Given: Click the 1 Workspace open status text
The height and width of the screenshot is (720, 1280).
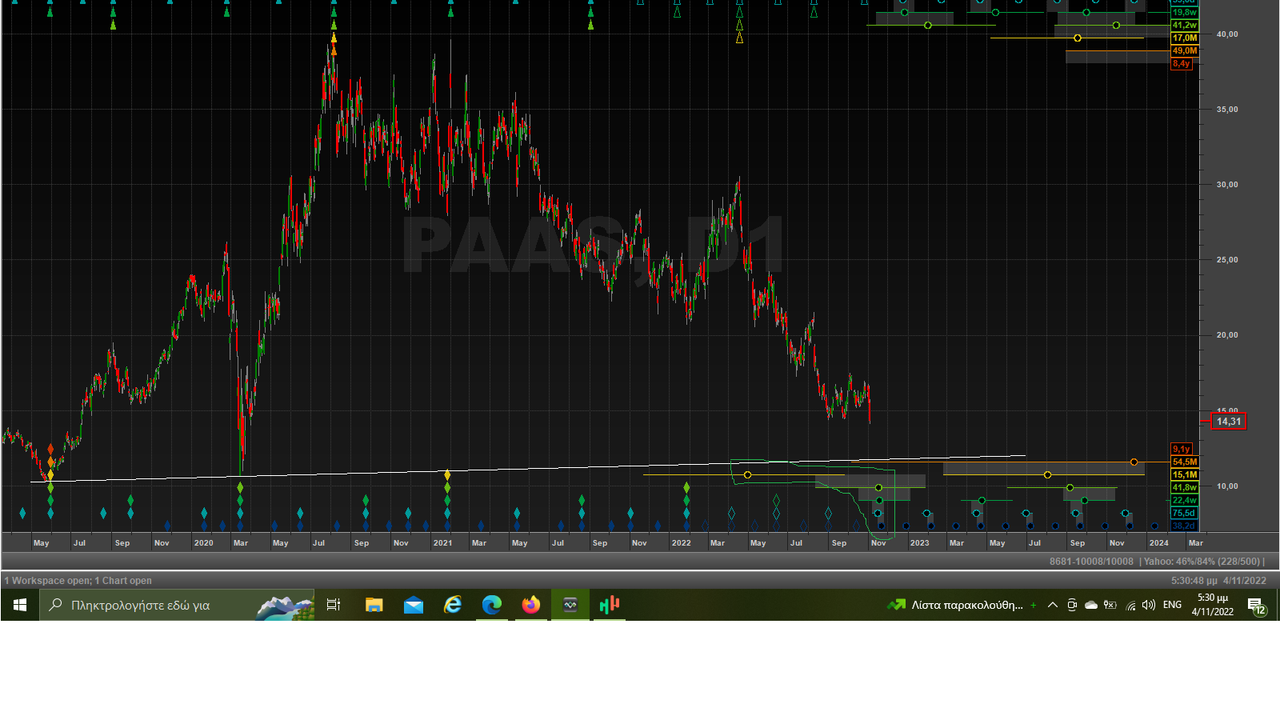Looking at the screenshot, I should tap(78, 580).
